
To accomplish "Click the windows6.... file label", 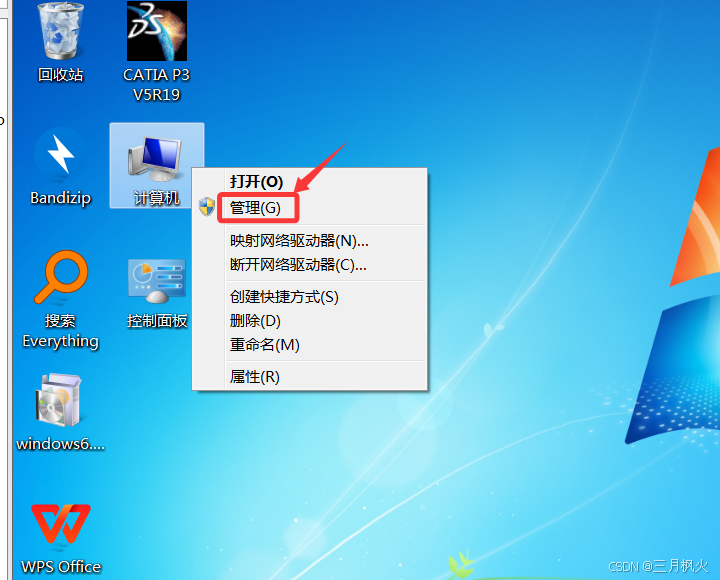I will [61, 444].
